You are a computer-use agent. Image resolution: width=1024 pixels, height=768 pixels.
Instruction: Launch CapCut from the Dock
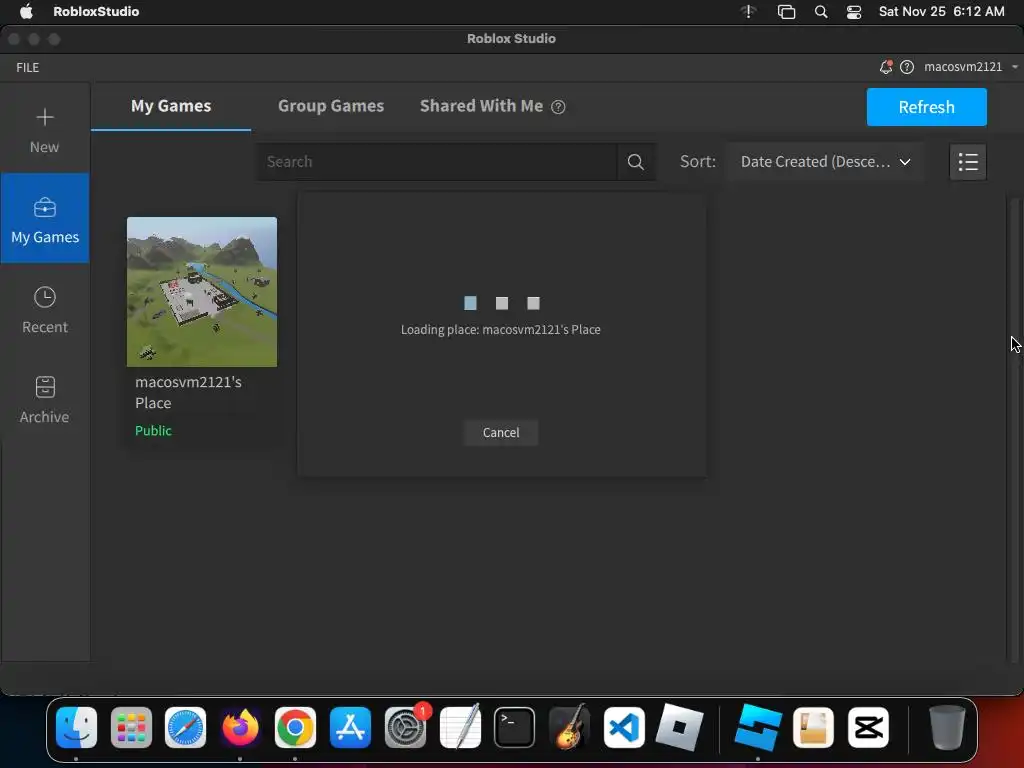[x=868, y=727]
